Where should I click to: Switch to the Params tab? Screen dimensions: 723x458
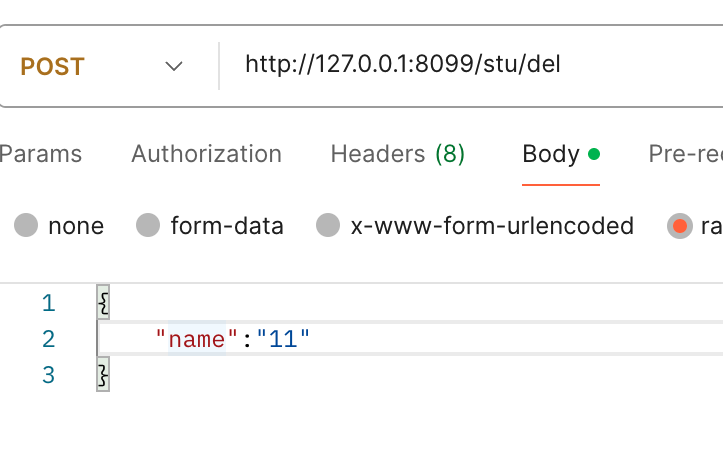[41, 154]
